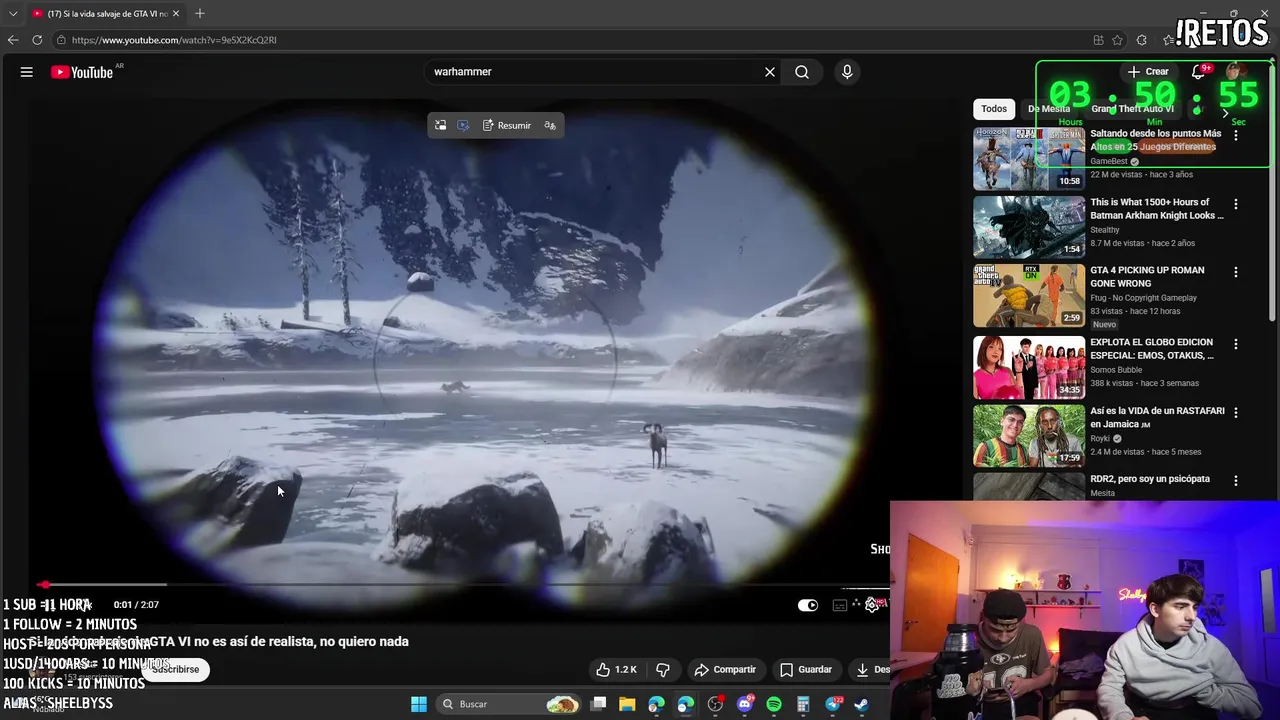Open Discord from the taskbar
The height and width of the screenshot is (720, 1280).
click(745, 704)
